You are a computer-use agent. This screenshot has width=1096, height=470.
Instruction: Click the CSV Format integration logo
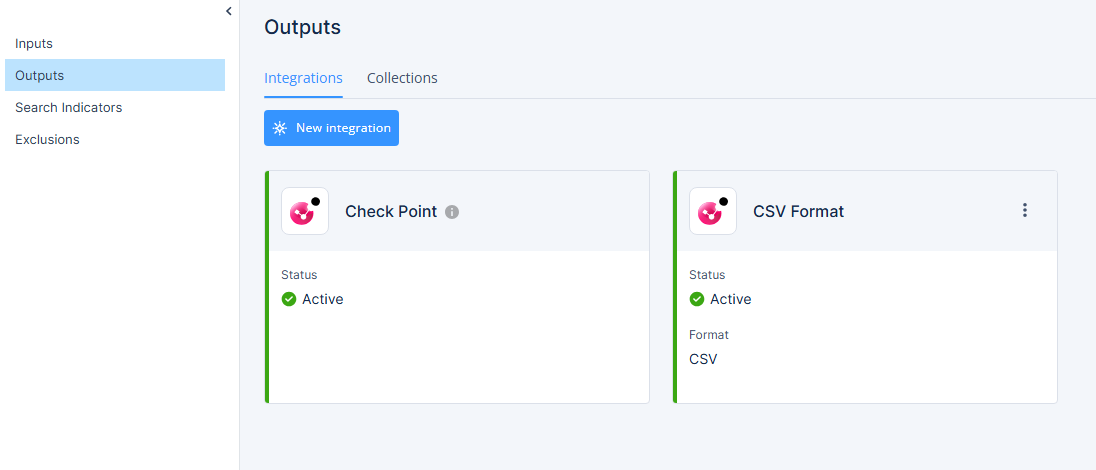point(713,211)
